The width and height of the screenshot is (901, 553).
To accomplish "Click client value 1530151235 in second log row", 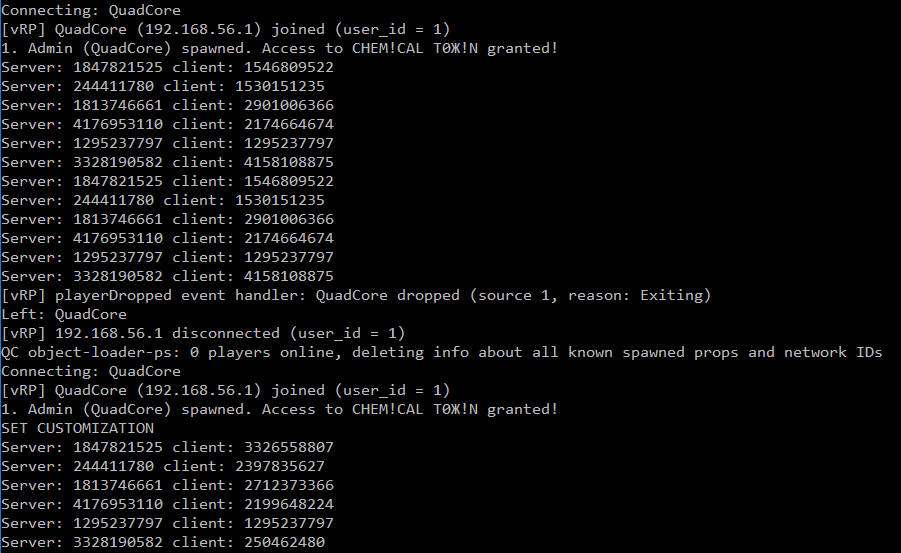I will click(280, 86).
